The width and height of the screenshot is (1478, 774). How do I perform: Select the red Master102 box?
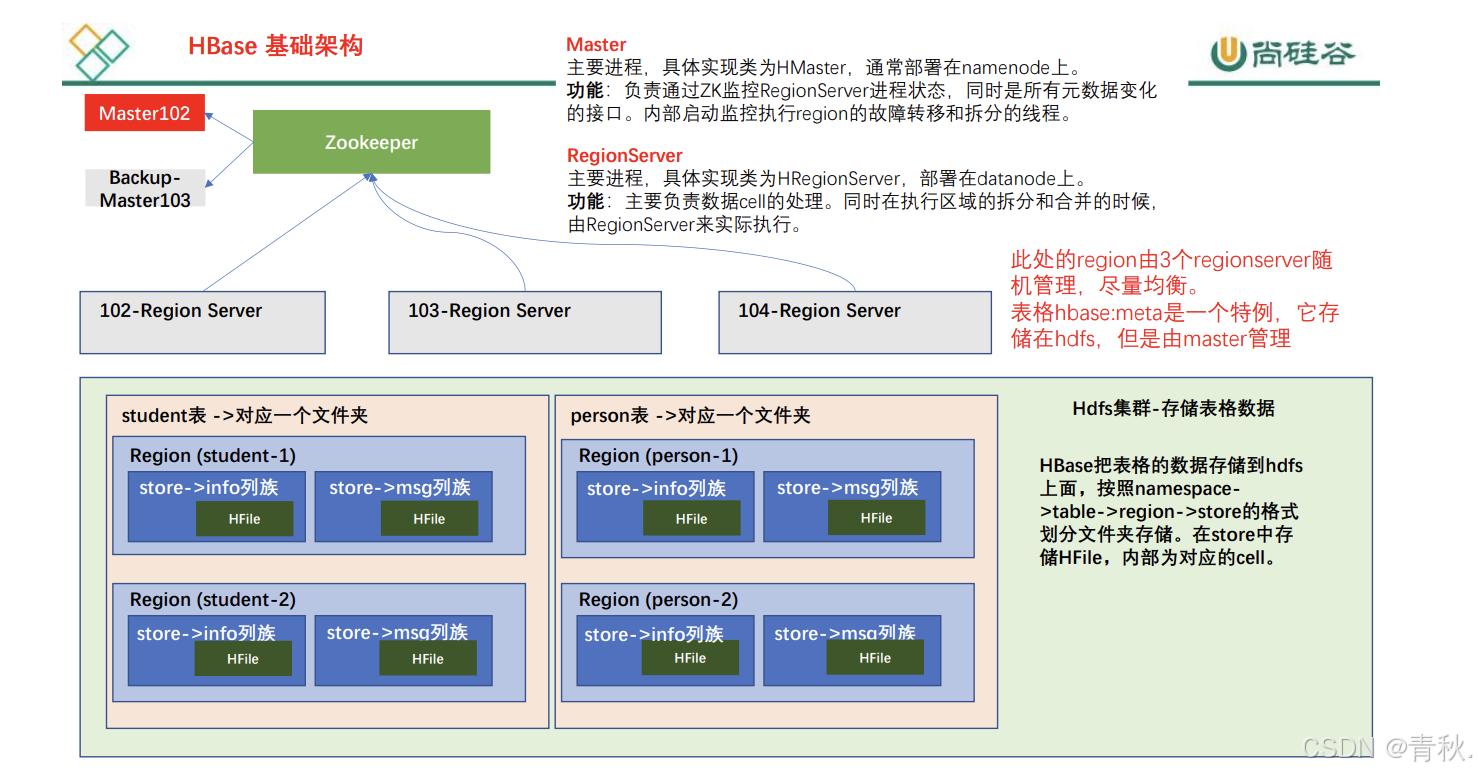[145, 114]
